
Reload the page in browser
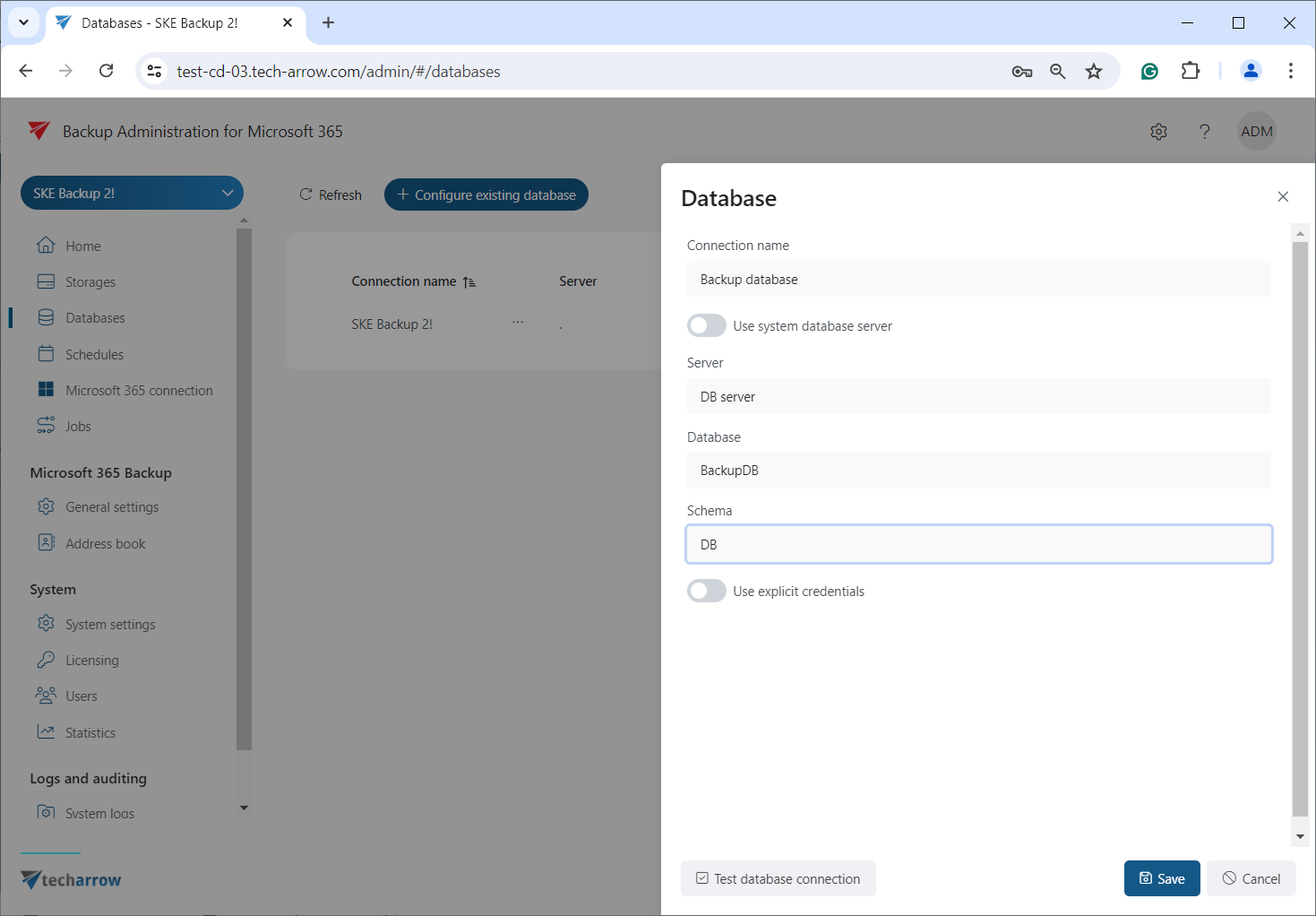(x=106, y=72)
